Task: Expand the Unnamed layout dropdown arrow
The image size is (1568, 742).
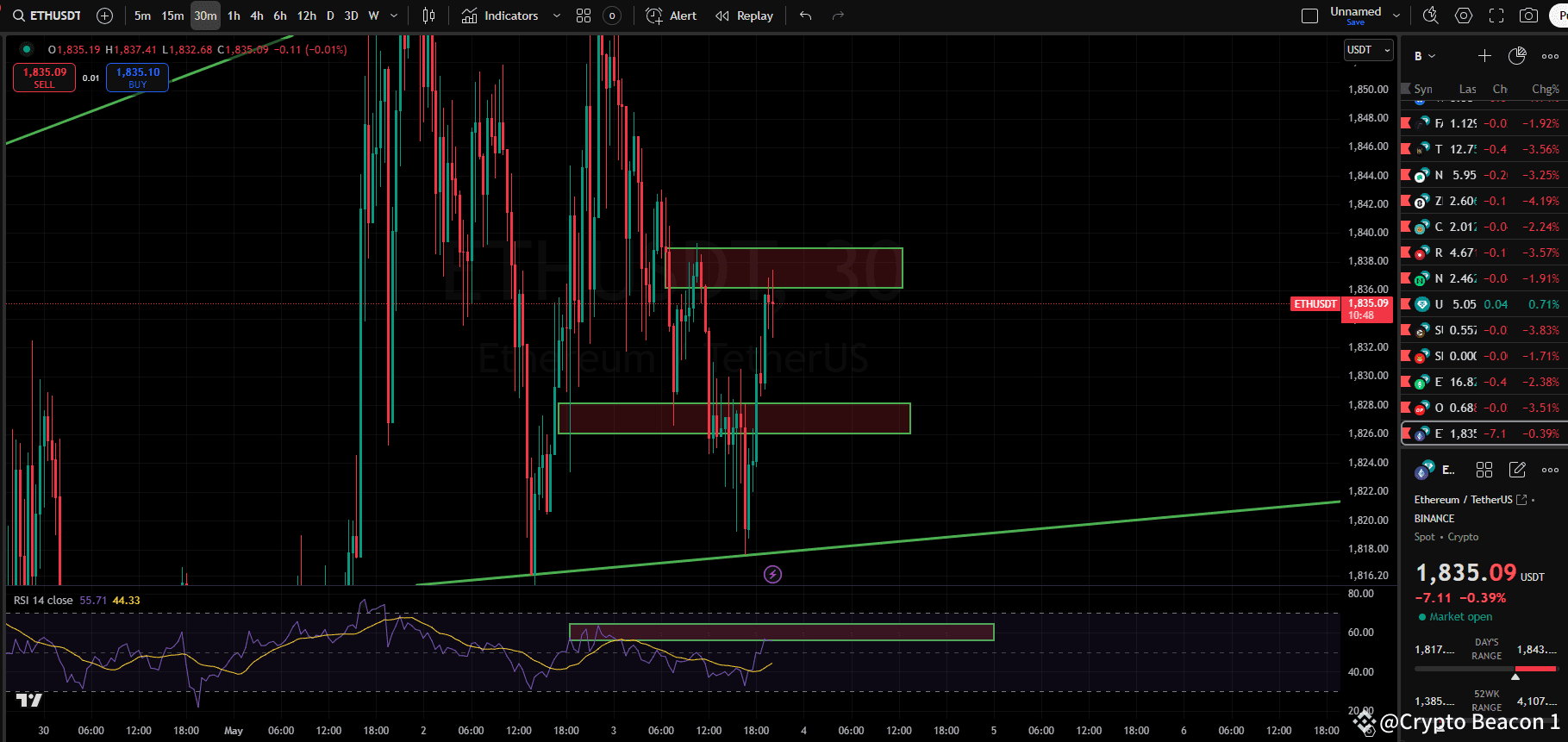Action: 1396,16
